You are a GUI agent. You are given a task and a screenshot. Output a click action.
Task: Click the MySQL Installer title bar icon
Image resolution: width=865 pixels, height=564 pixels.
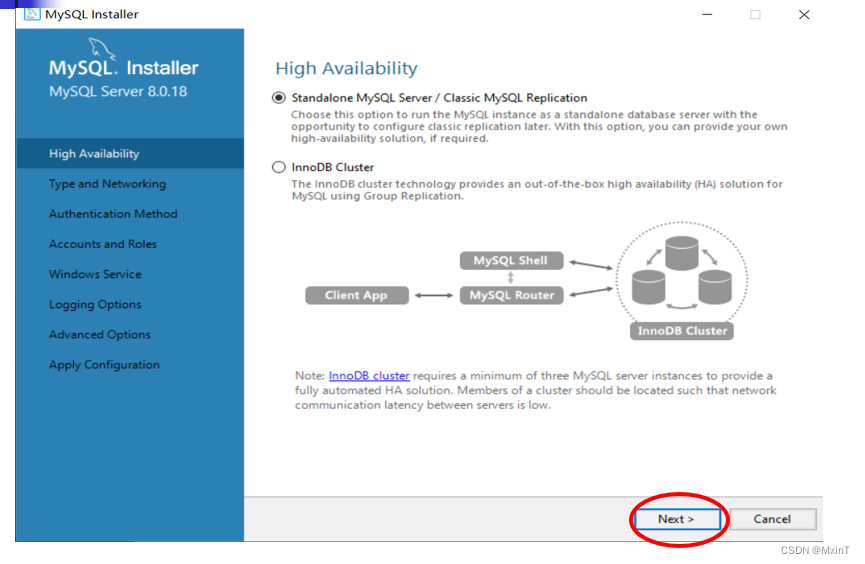tap(32, 13)
